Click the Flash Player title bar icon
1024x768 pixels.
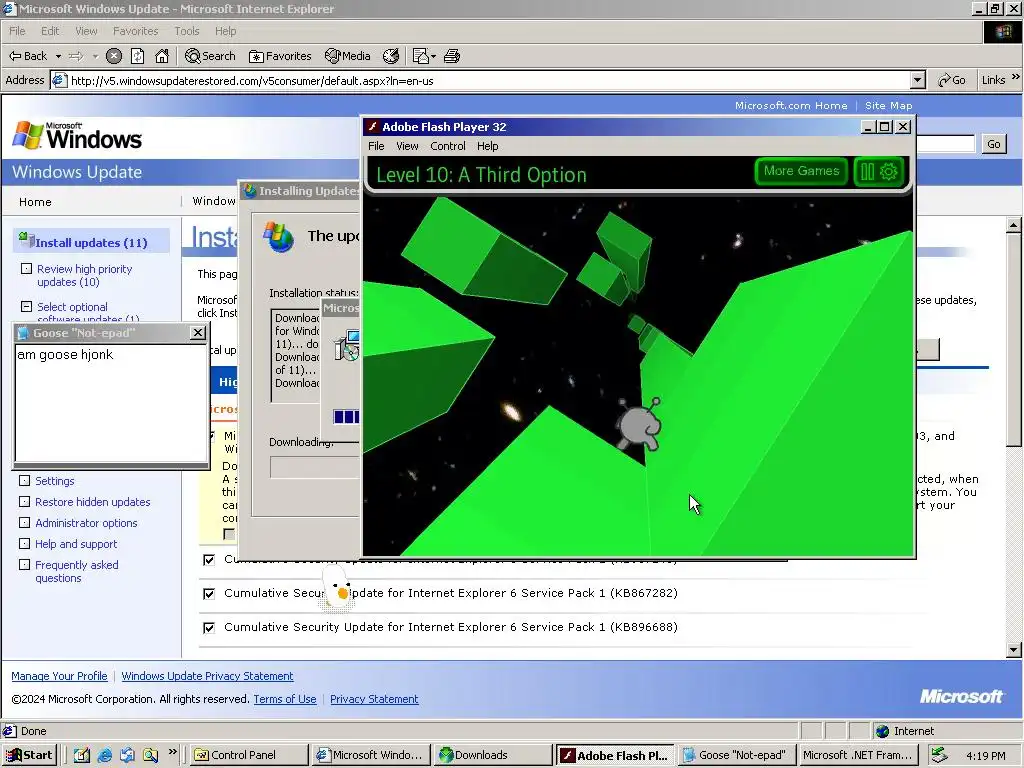tap(372, 127)
